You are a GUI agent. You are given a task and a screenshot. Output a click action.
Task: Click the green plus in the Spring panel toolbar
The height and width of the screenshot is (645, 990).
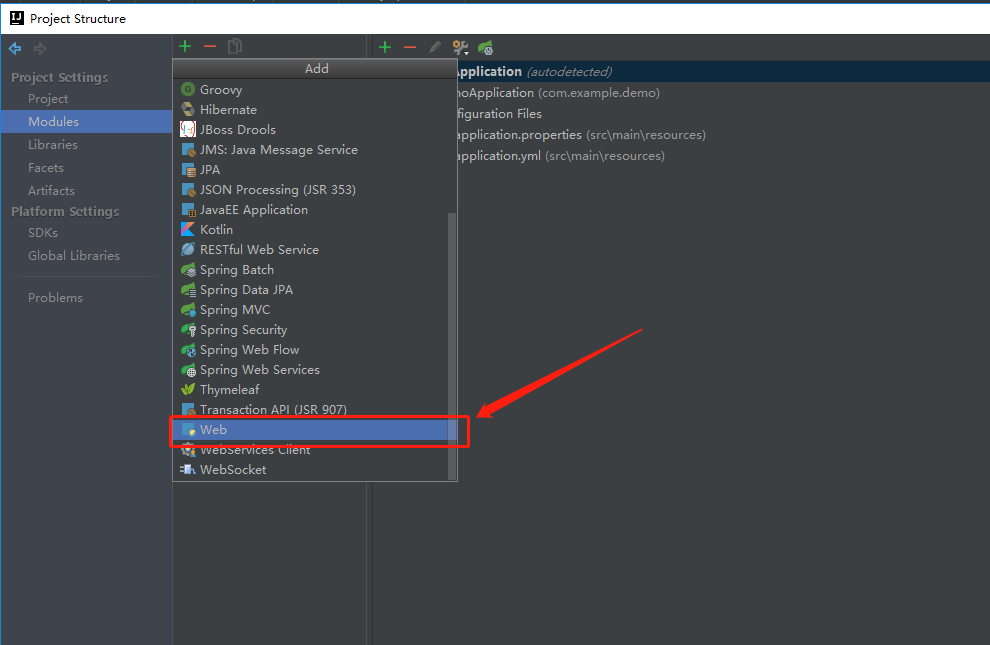click(385, 47)
